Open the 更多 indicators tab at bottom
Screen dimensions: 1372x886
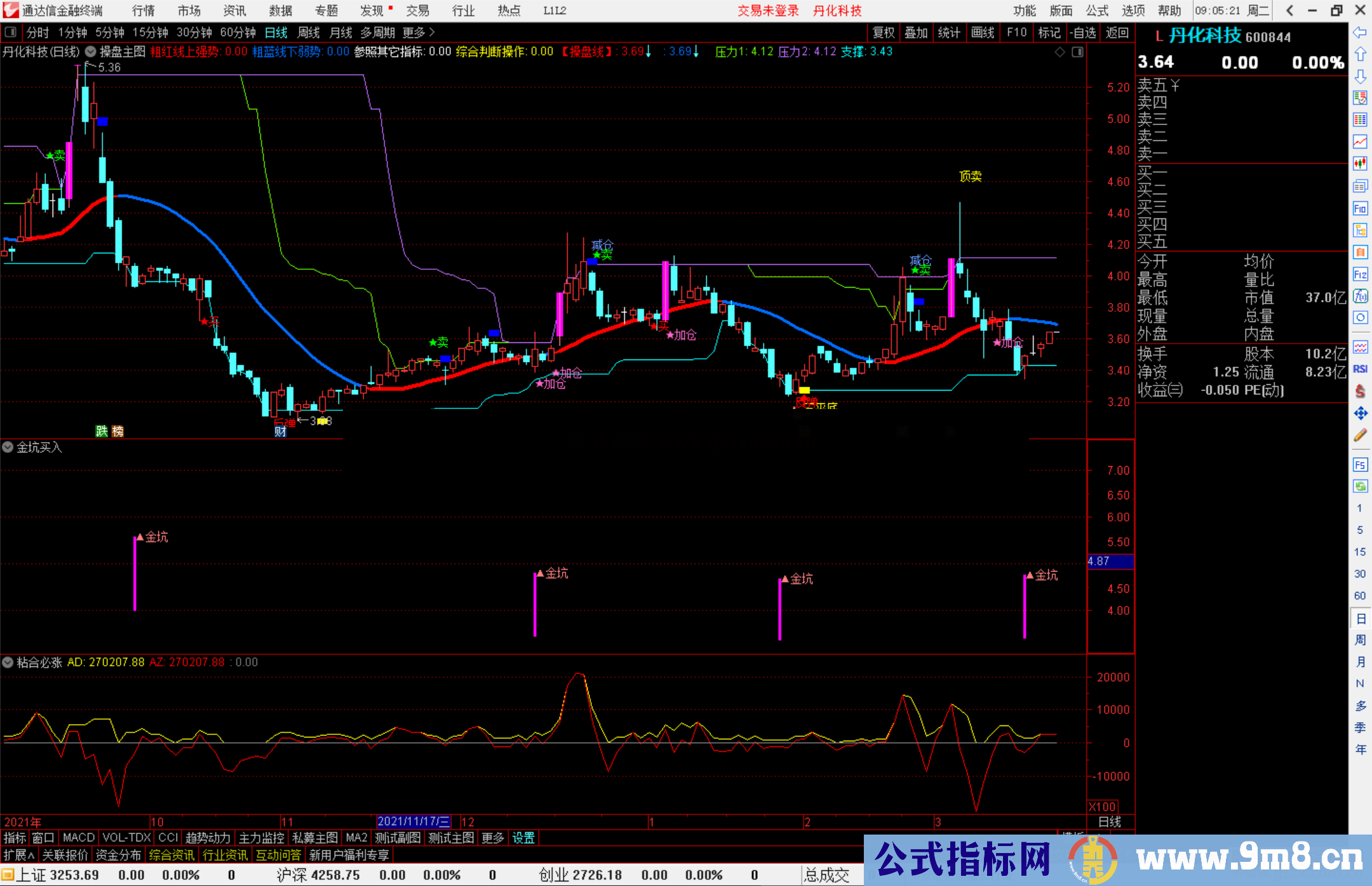tap(492, 838)
